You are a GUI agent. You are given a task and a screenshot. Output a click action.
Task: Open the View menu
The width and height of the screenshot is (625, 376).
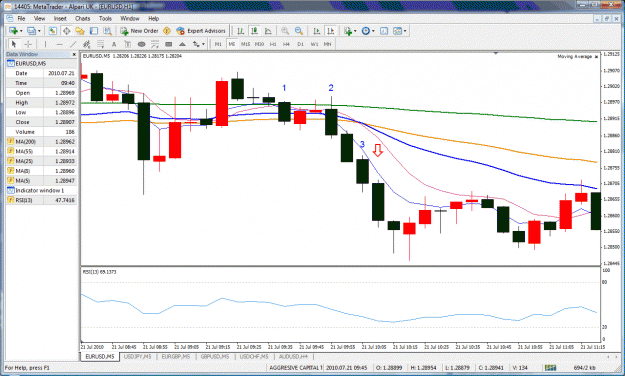click(39, 18)
